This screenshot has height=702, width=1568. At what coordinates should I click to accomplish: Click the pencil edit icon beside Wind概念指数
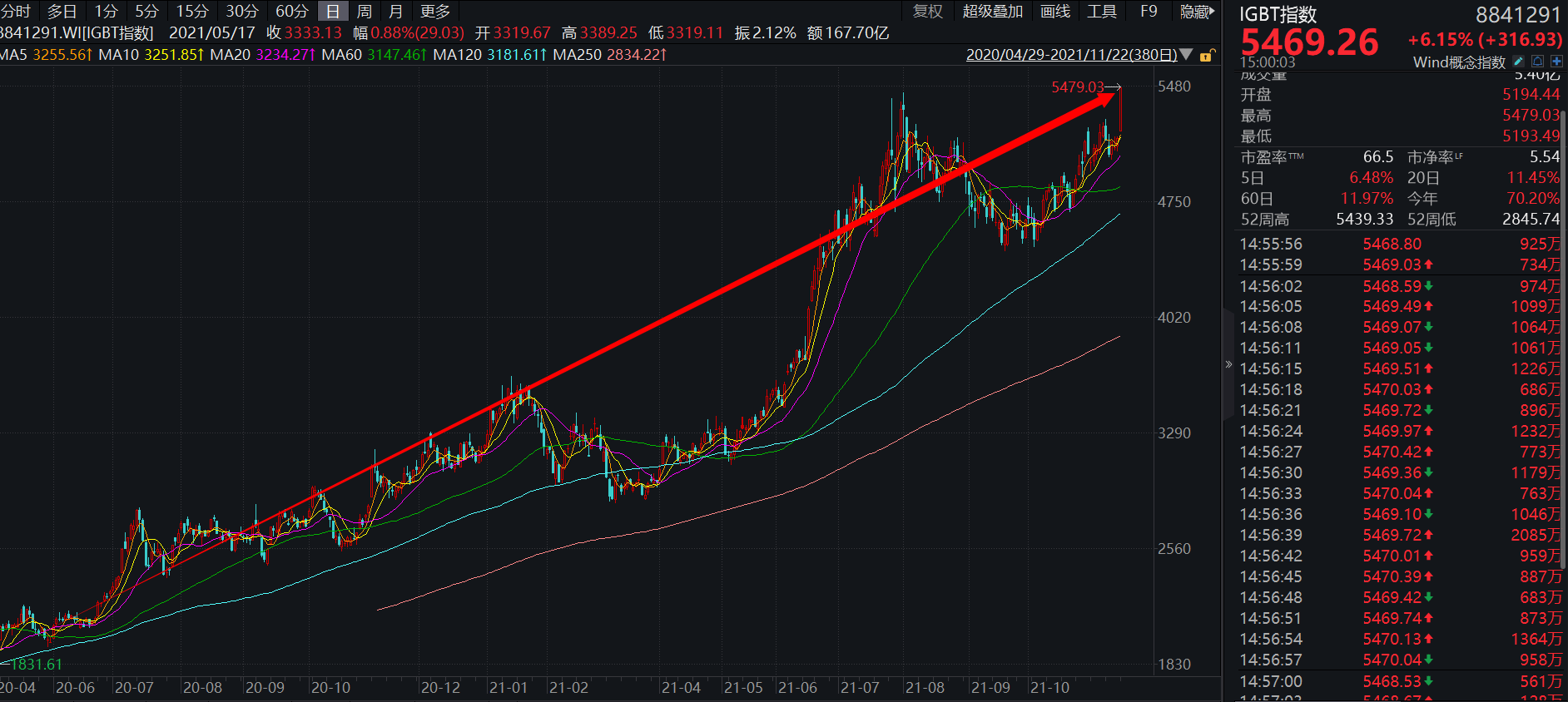1519,62
